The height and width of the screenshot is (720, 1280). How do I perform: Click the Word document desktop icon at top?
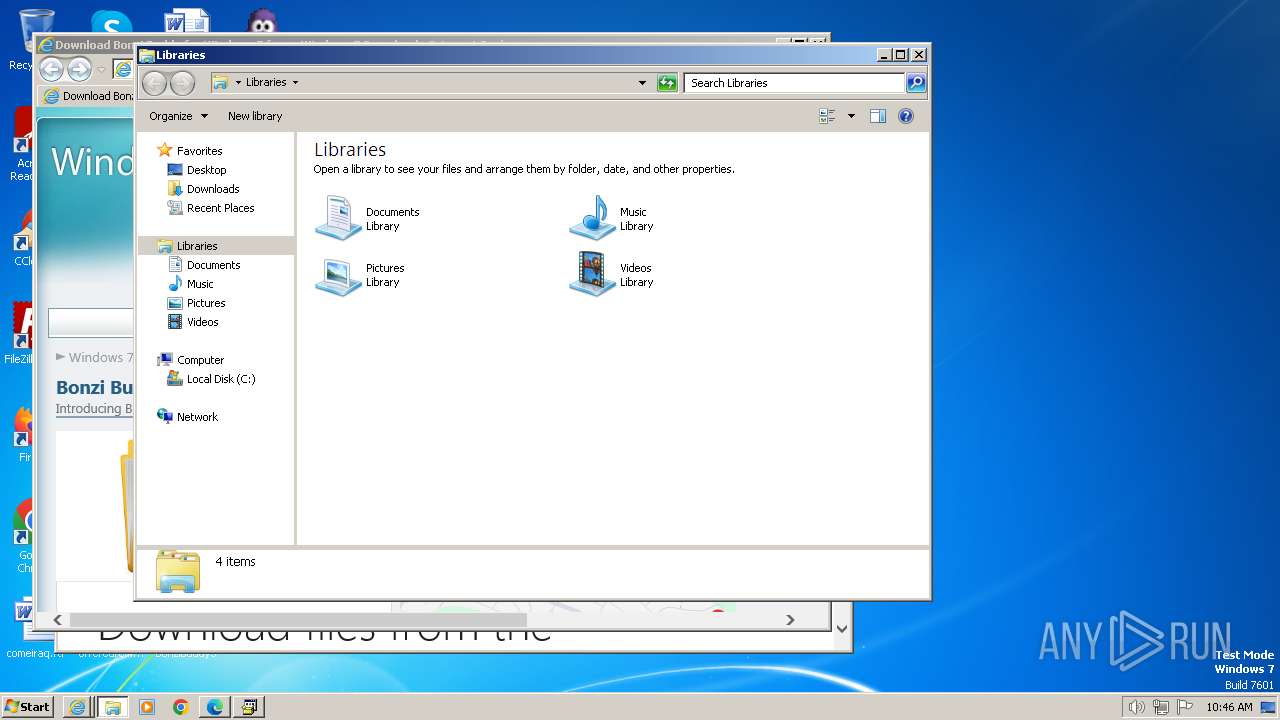[x=187, y=23]
